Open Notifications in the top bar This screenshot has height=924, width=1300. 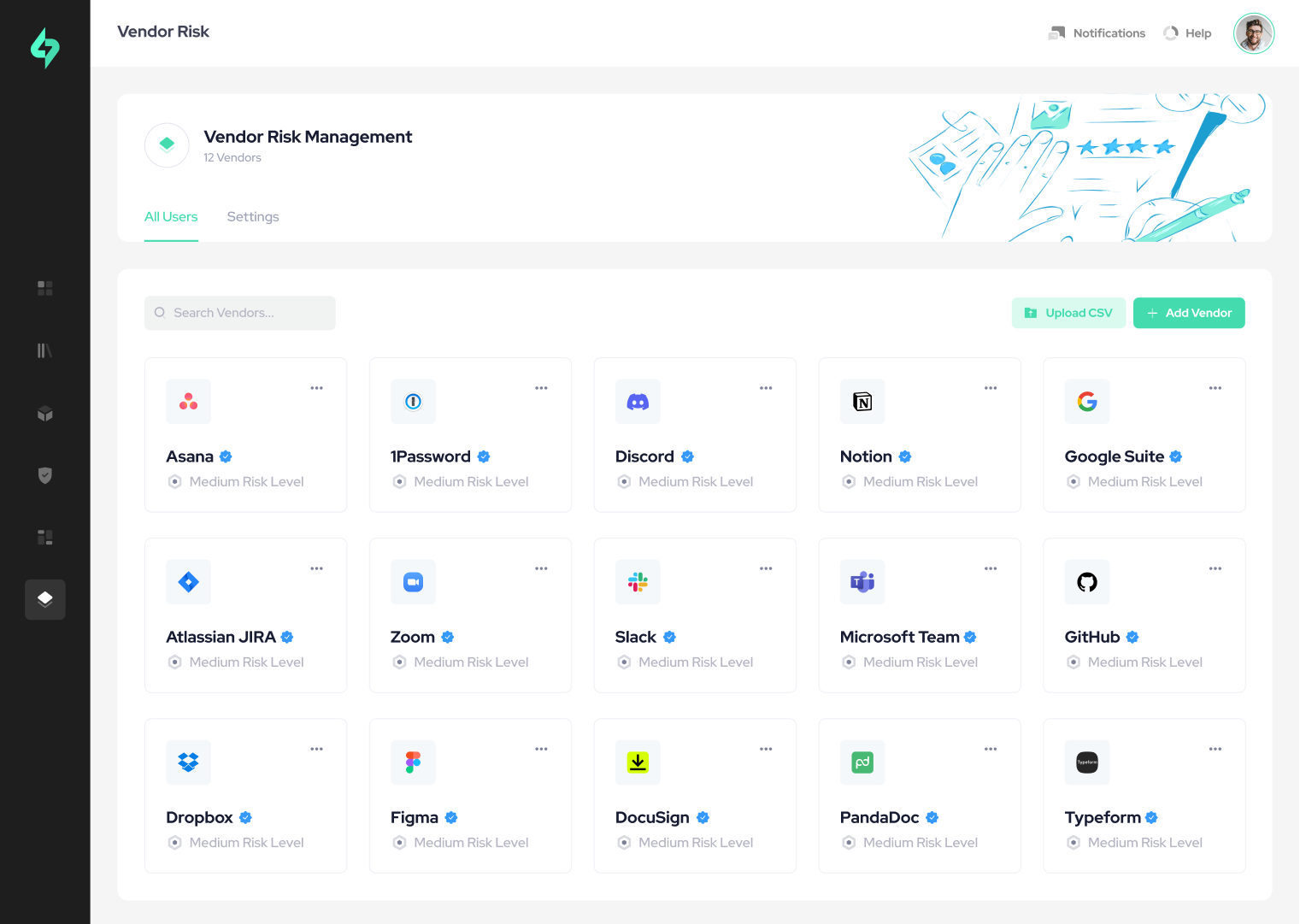(x=1097, y=33)
